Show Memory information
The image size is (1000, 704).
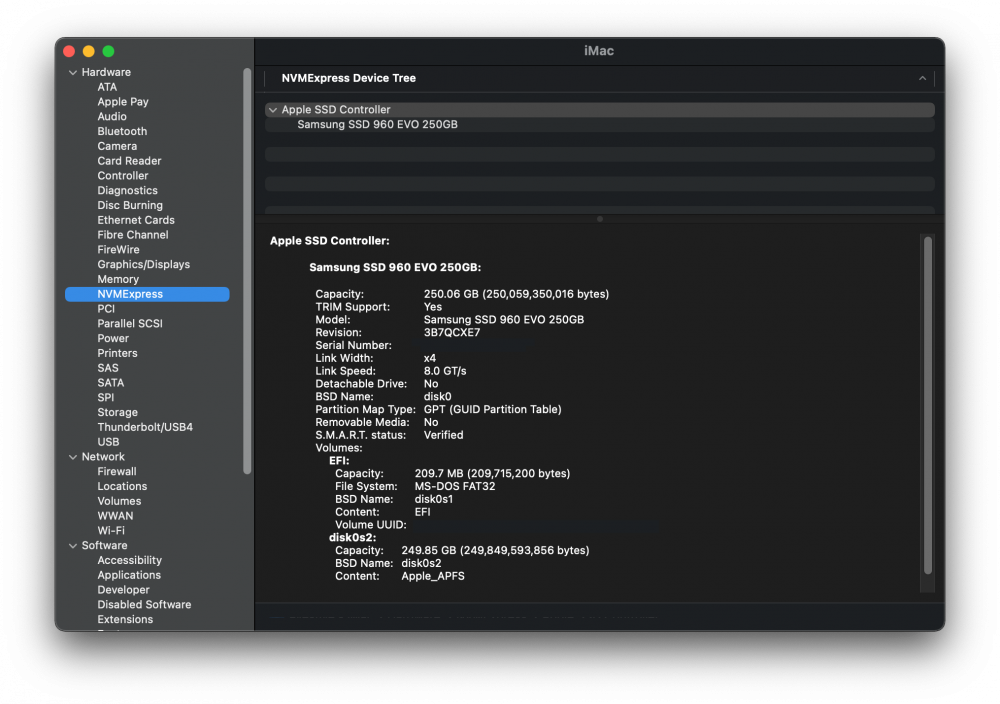tap(118, 279)
